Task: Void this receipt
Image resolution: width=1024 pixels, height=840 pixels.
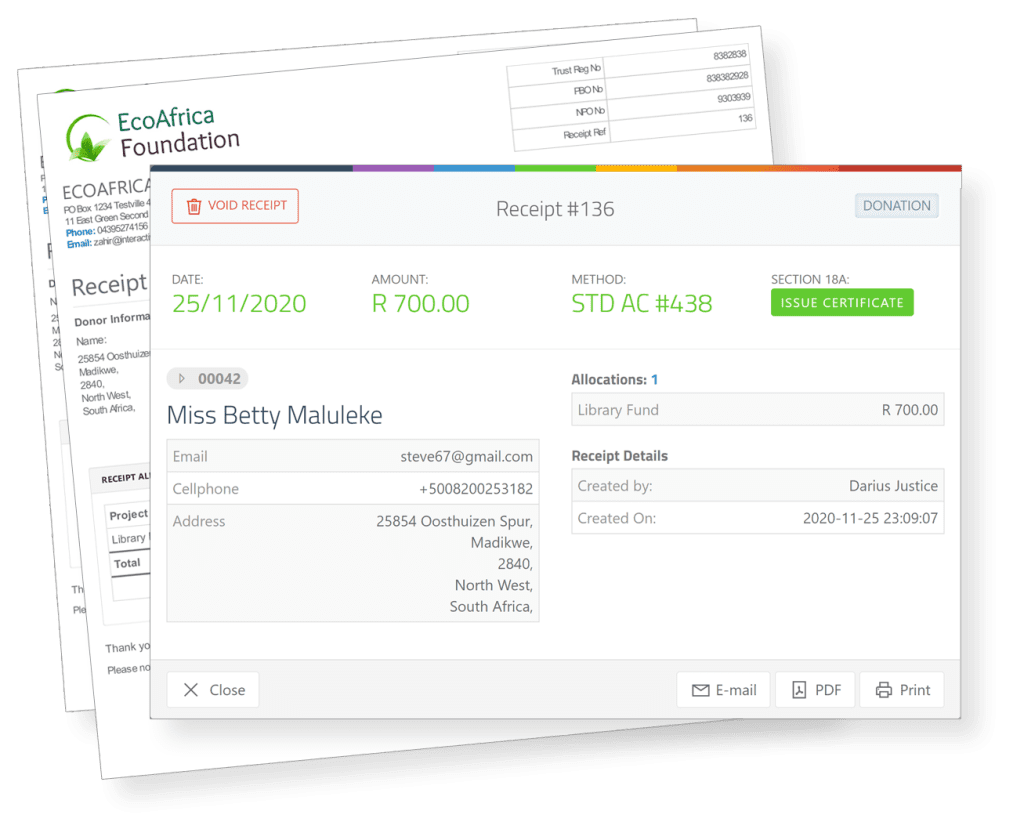Action: tap(234, 205)
